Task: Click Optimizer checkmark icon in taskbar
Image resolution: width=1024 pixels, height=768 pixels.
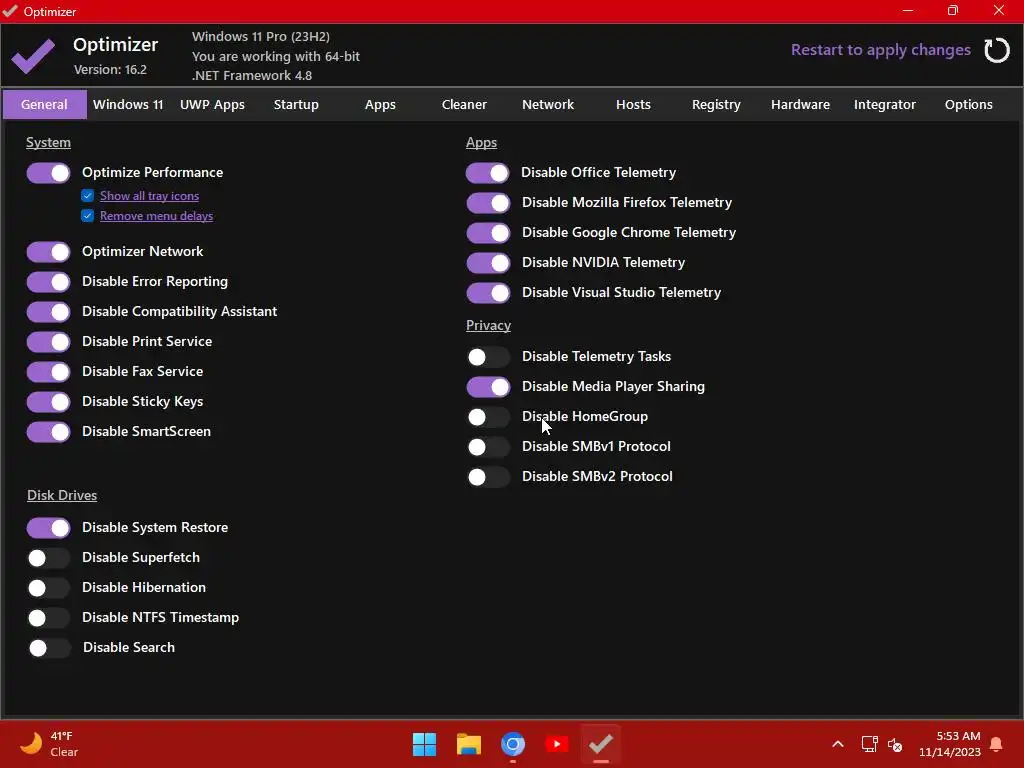Action: [x=600, y=744]
